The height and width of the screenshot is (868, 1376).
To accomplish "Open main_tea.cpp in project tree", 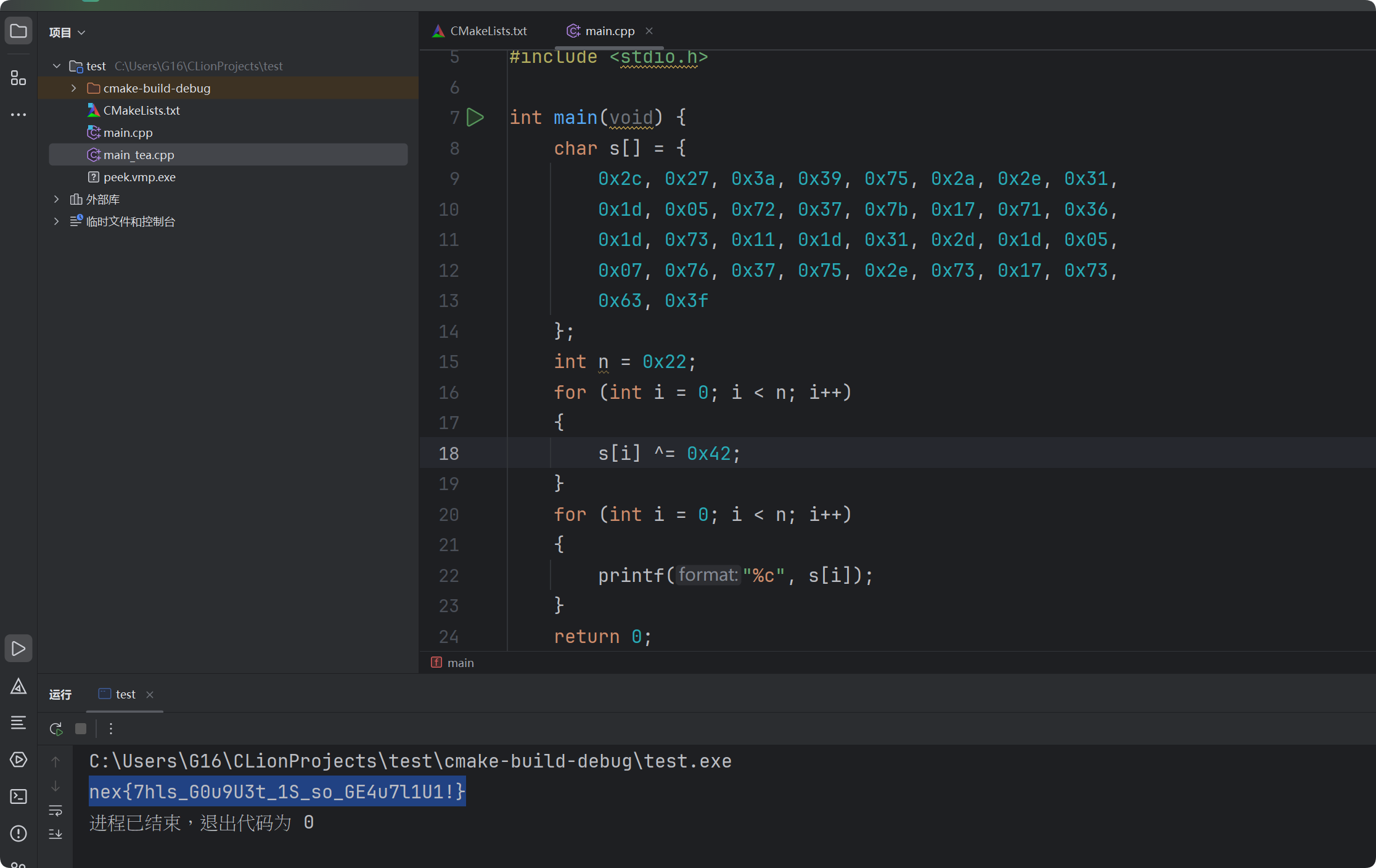I will click(x=139, y=155).
